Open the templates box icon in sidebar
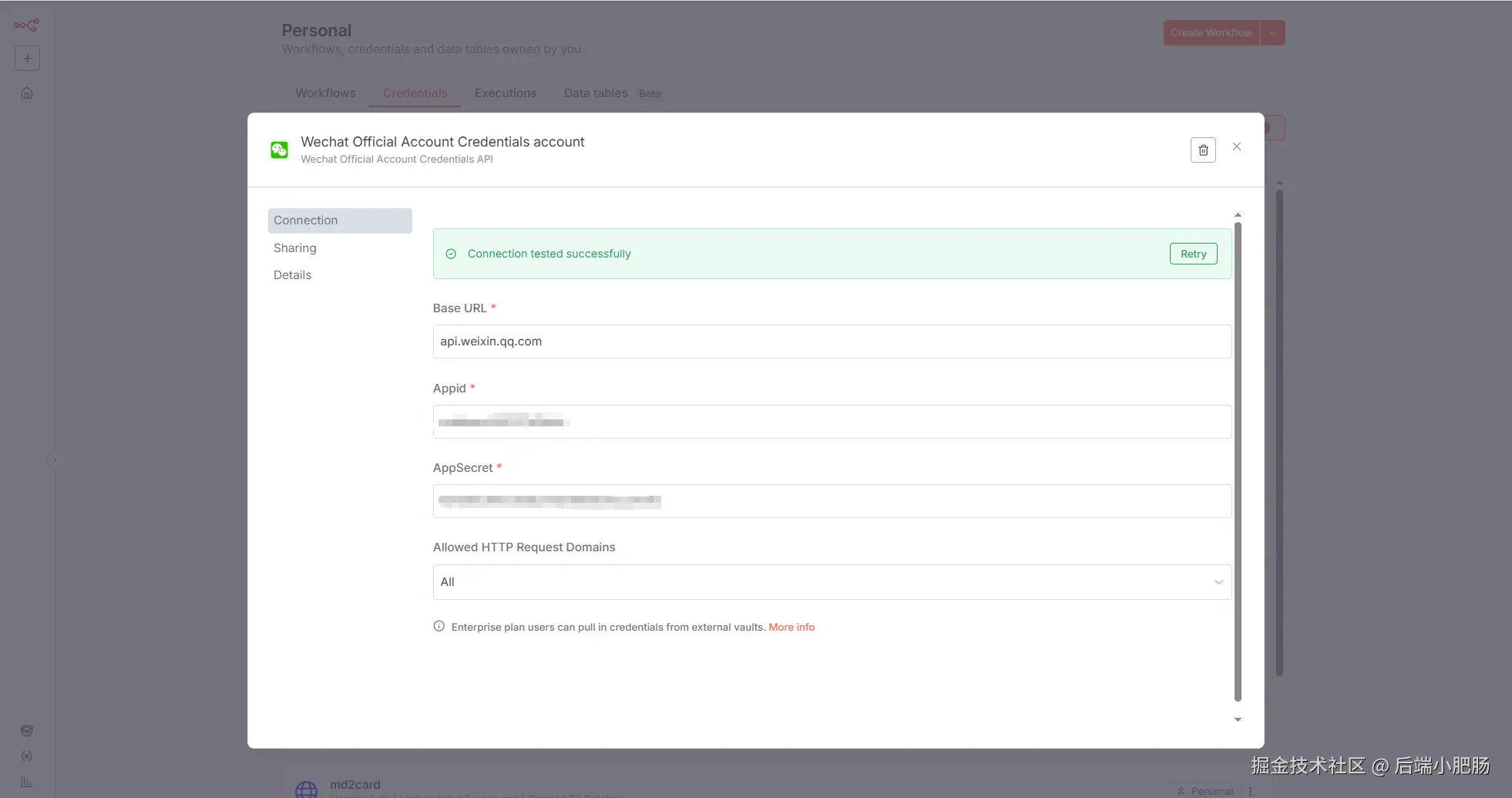This screenshot has height=798, width=1512. click(27, 730)
